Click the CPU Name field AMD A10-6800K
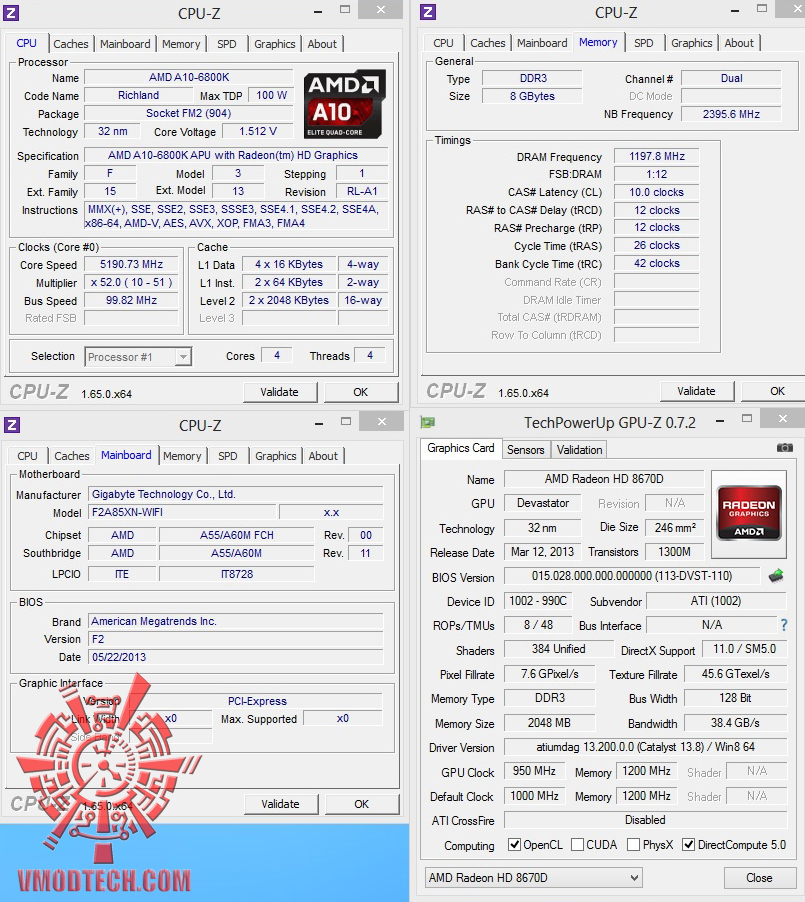 [189, 77]
